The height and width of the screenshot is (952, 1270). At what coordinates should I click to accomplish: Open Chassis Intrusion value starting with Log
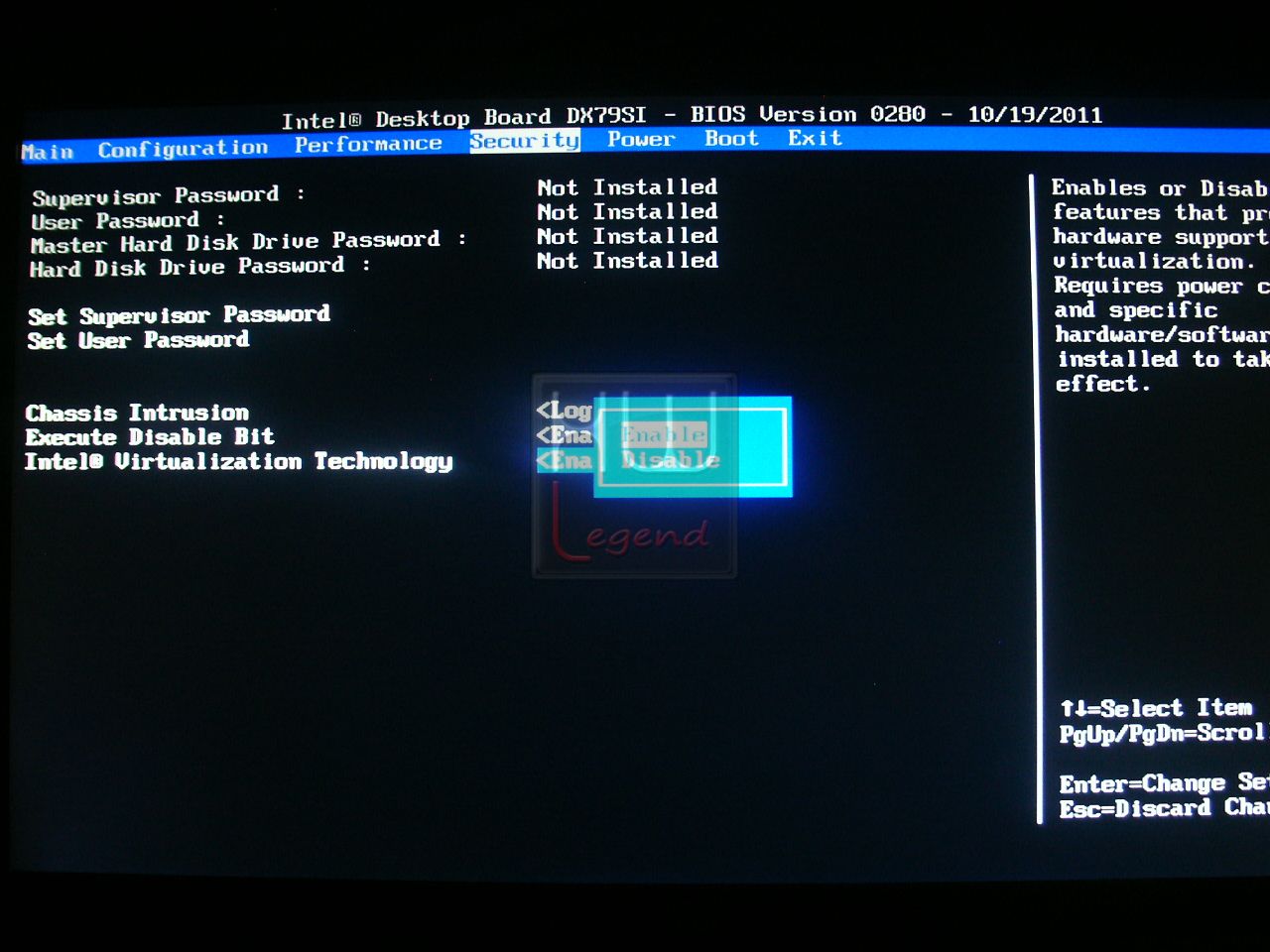[x=564, y=410]
